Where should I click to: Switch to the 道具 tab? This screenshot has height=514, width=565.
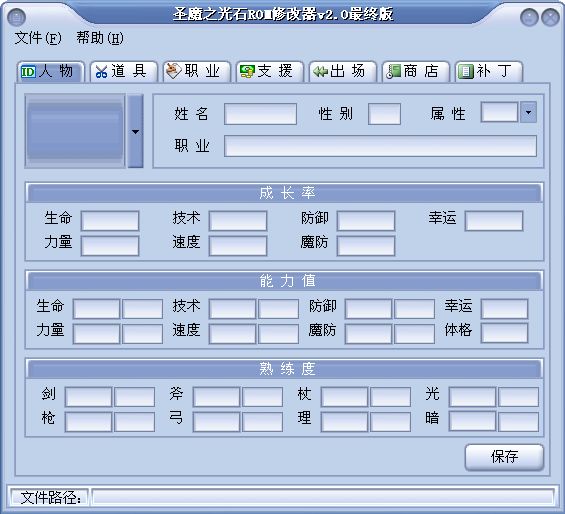tap(124, 71)
